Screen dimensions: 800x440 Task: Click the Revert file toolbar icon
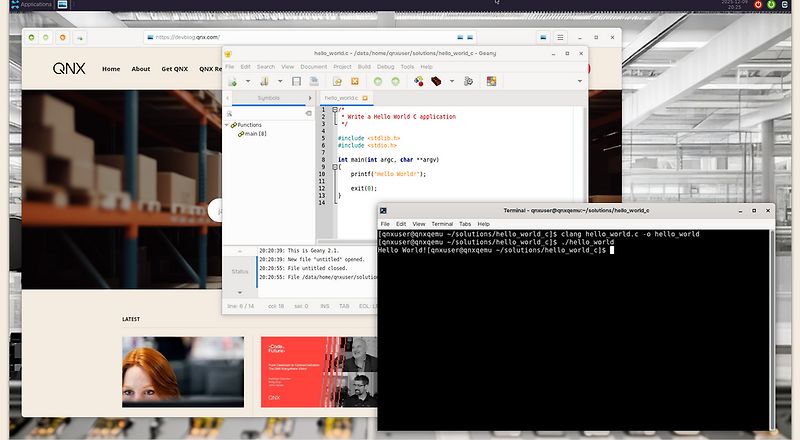click(338, 81)
